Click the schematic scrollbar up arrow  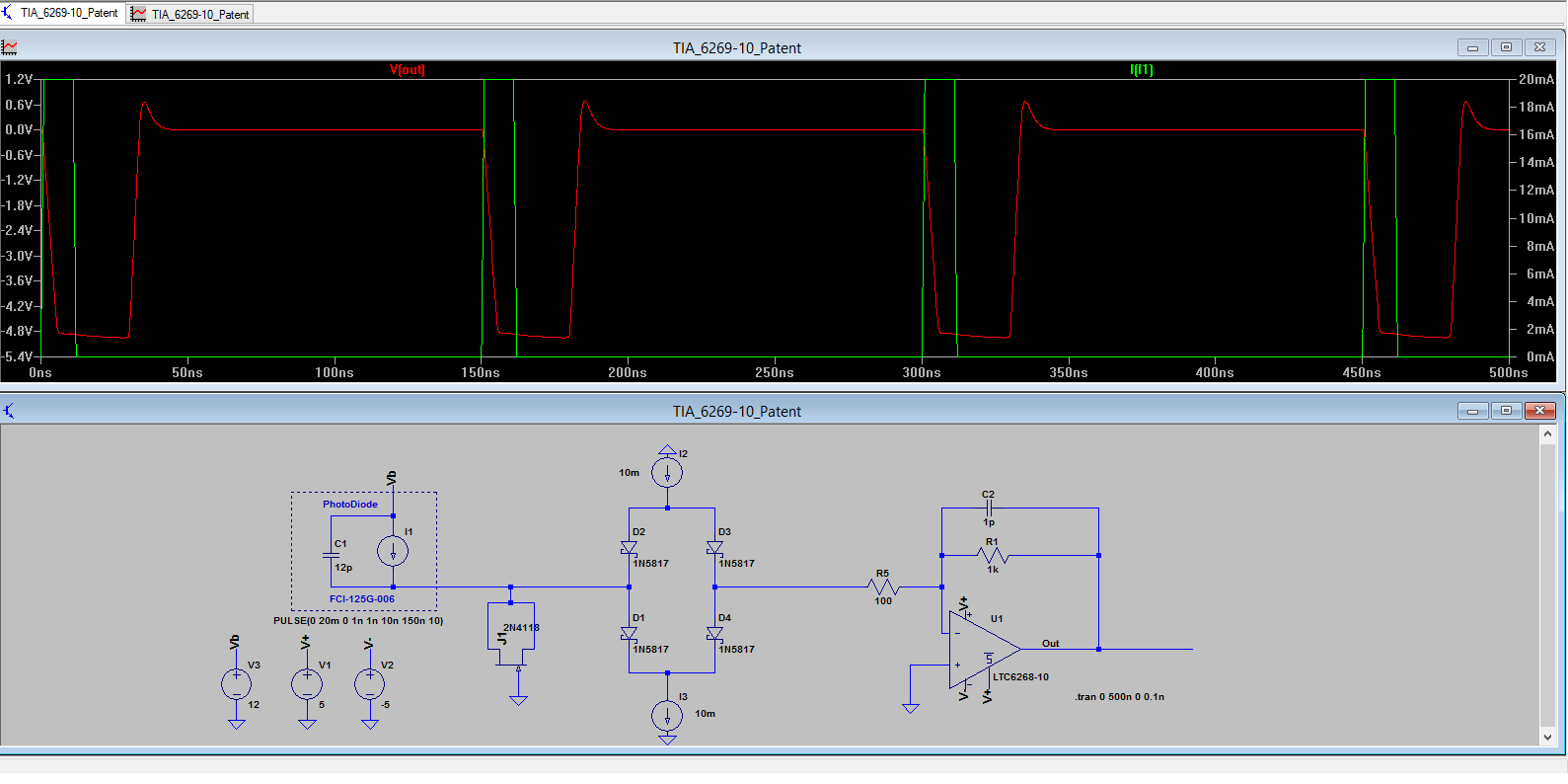coord(1547,433)
